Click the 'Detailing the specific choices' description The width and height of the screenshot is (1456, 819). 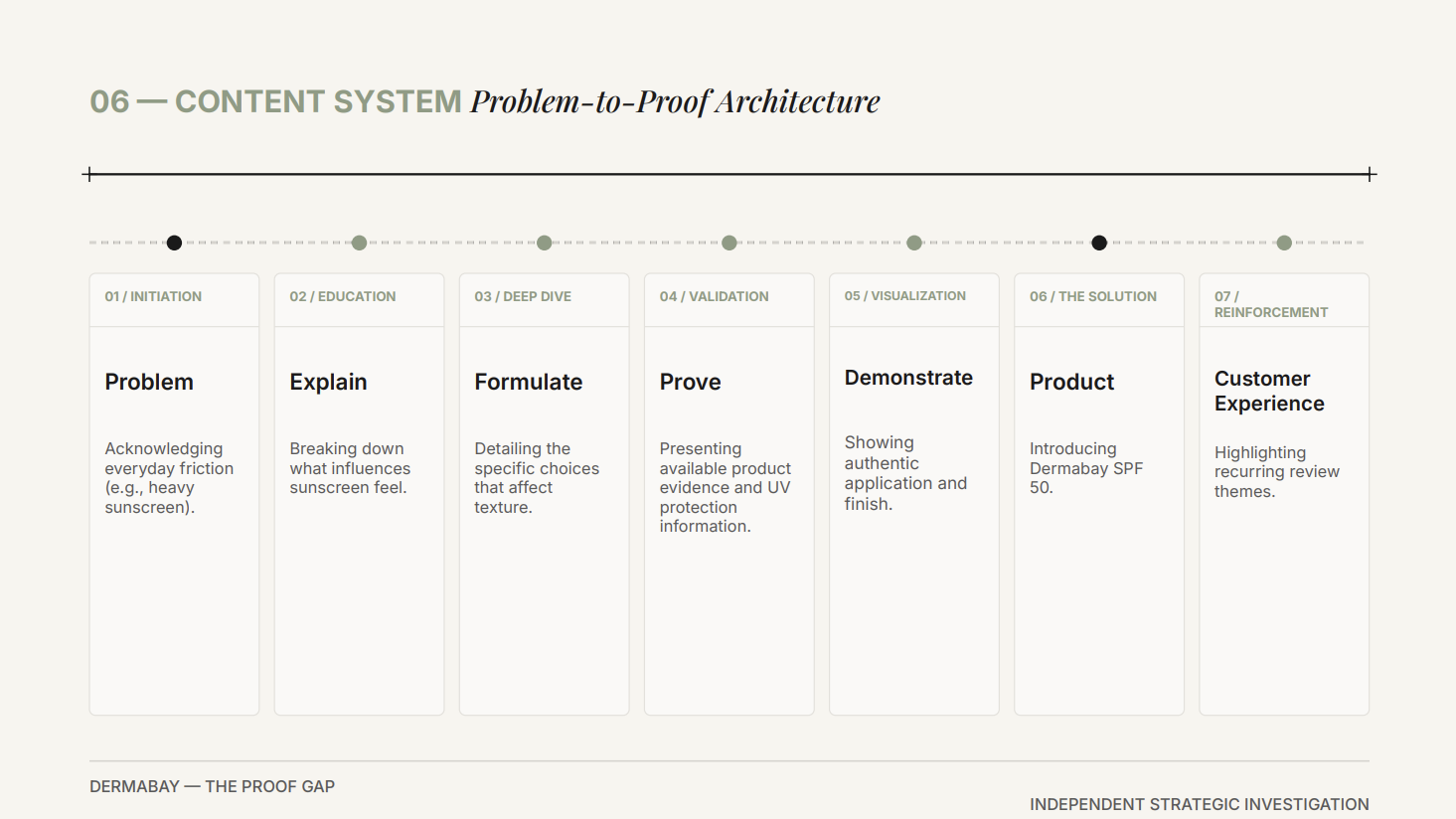pyautogui.click(x=537, y=478)
